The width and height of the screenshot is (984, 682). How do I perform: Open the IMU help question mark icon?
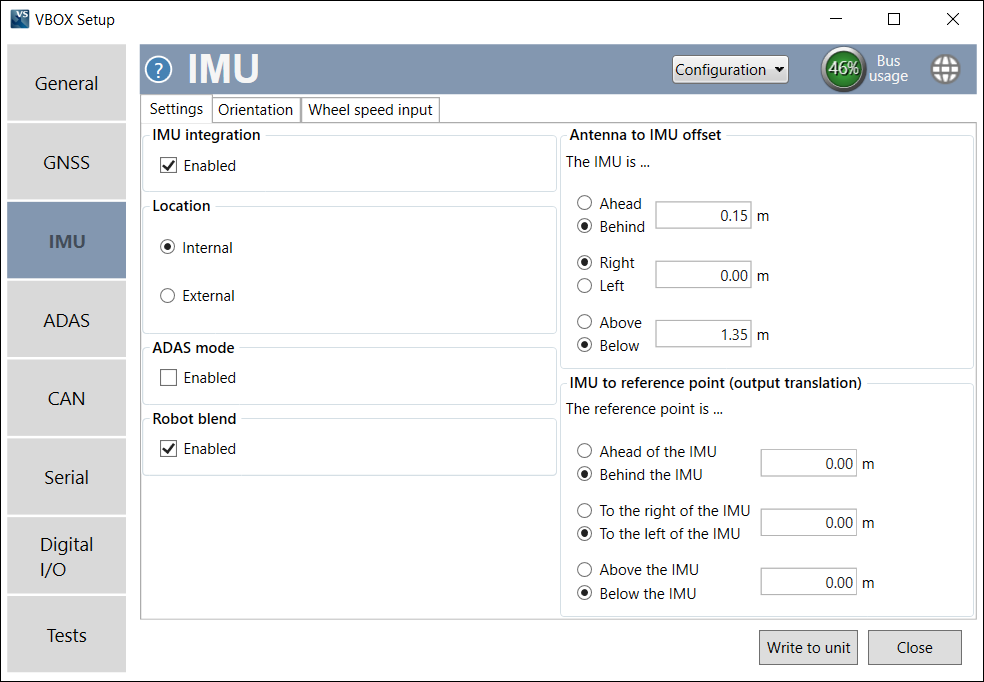click(x=158, y=69)
